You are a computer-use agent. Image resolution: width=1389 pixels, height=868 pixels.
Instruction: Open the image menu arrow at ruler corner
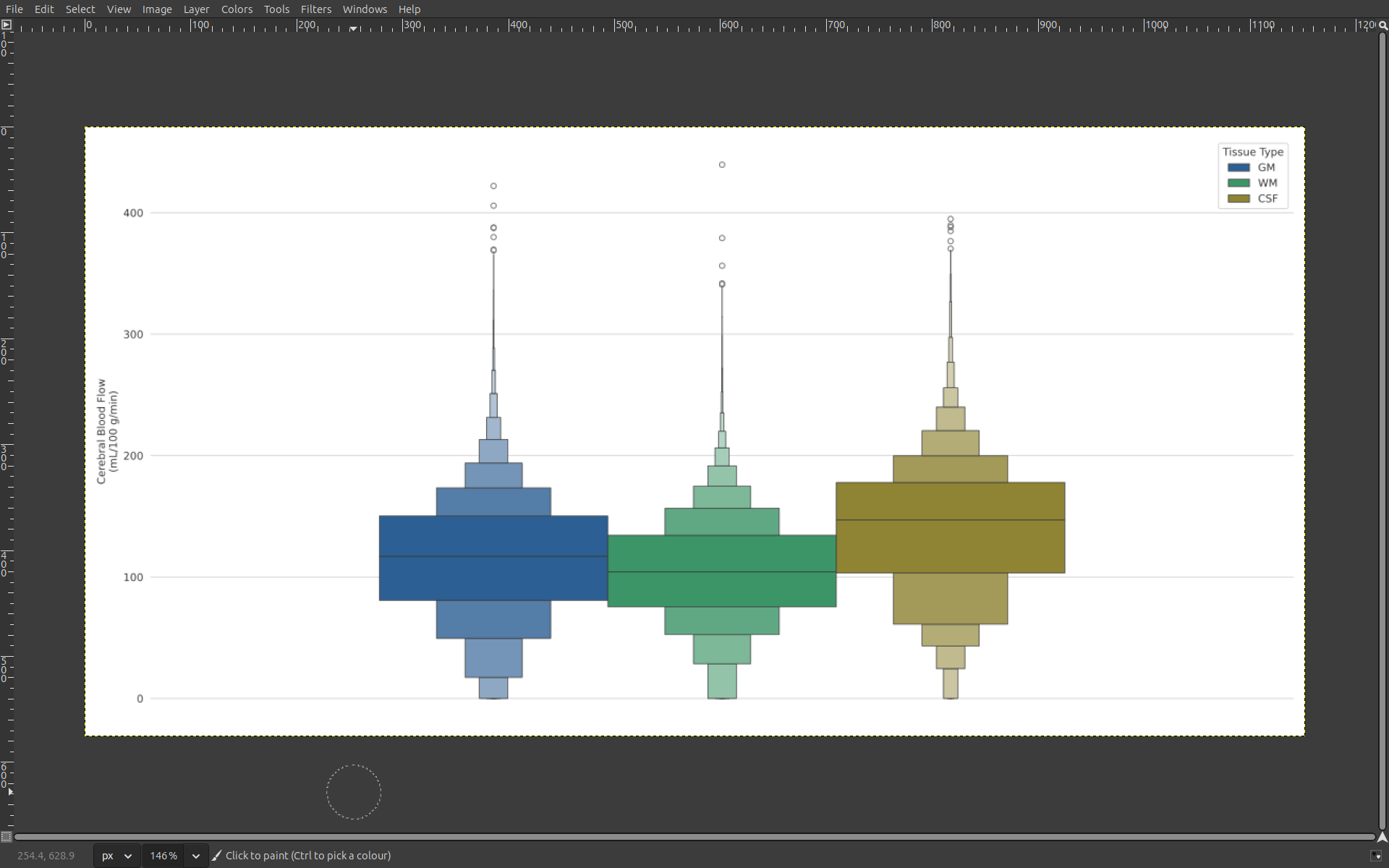click(7, 25)
